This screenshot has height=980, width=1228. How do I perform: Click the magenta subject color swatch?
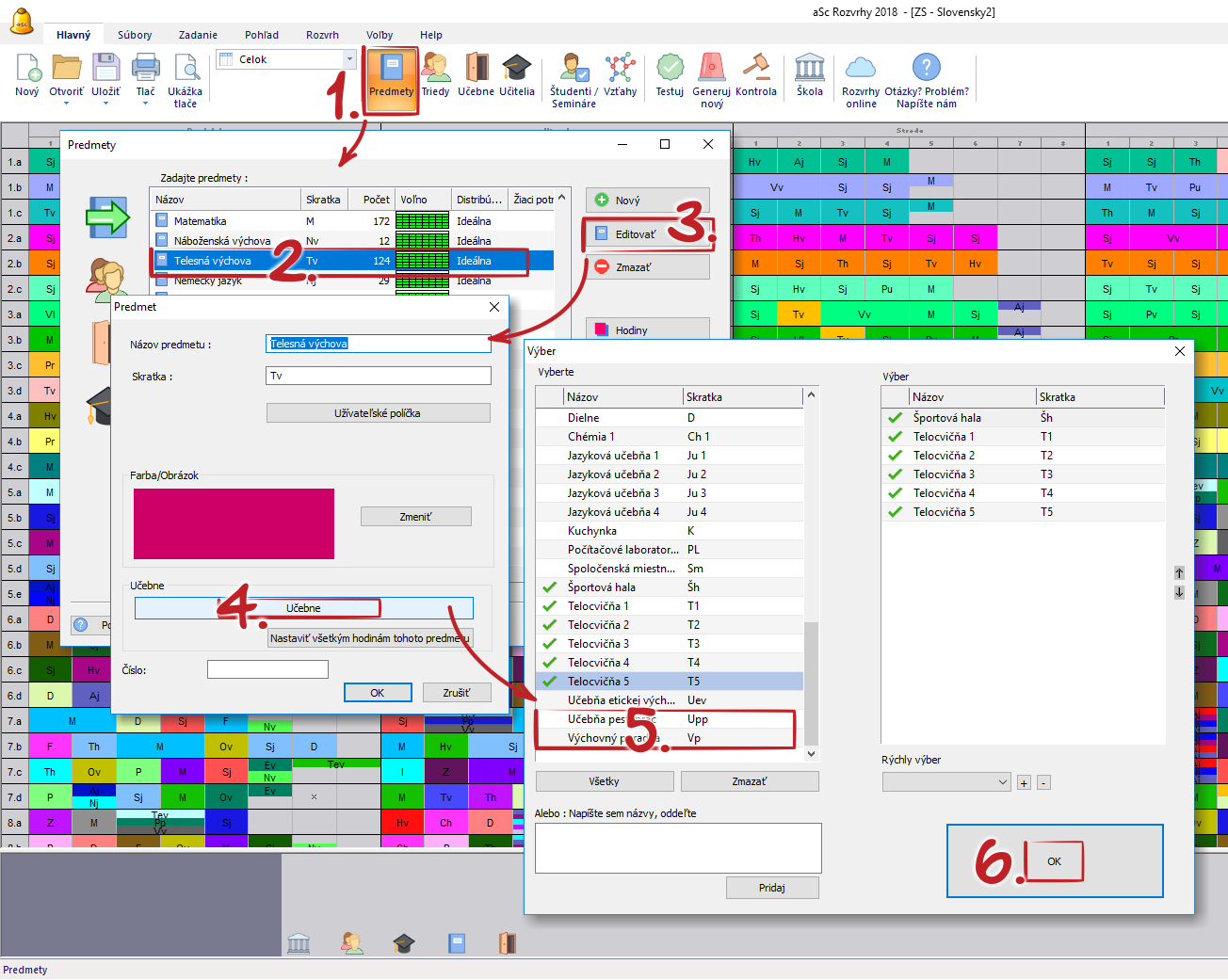[234, 523]
